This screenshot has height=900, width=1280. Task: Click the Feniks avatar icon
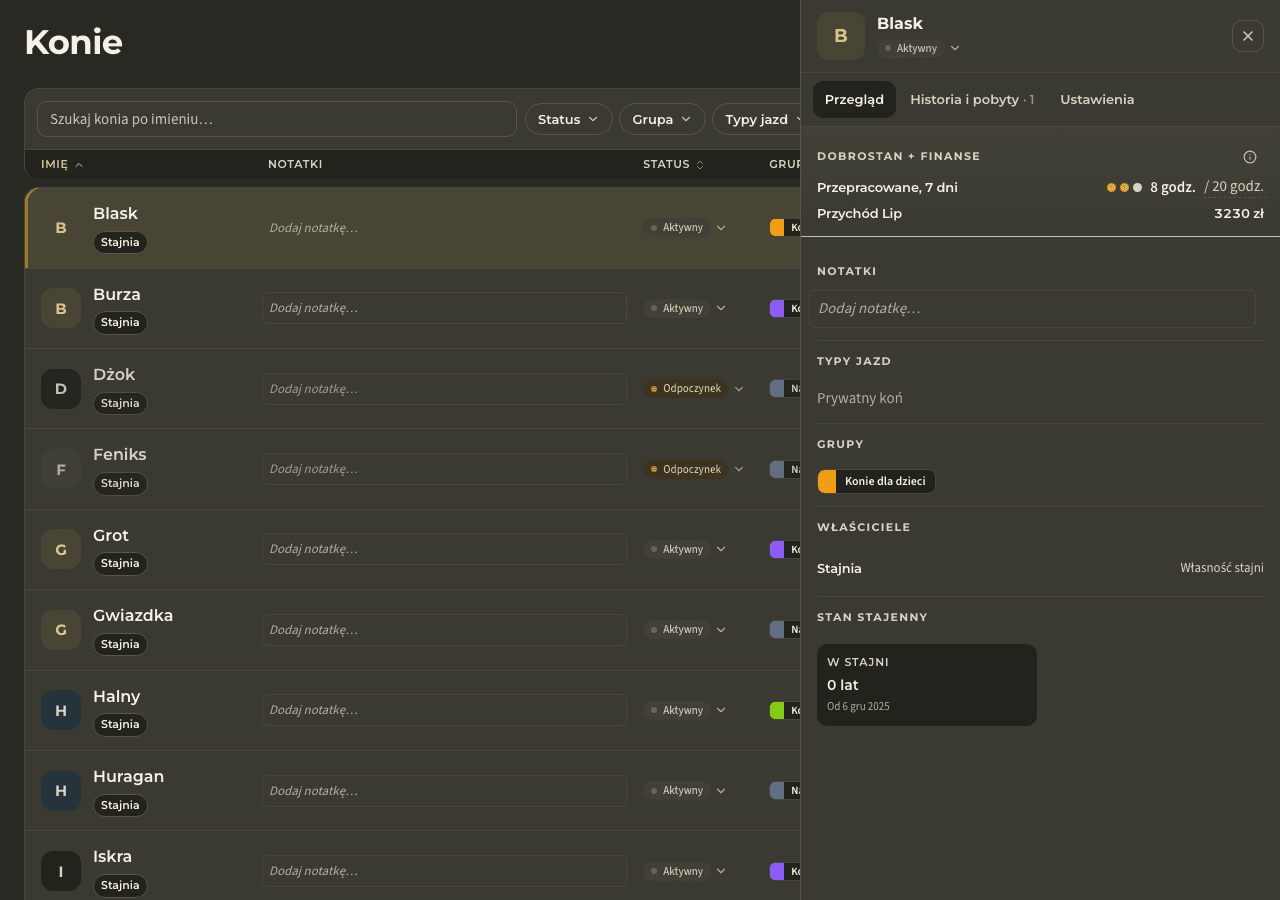(61, 469)
